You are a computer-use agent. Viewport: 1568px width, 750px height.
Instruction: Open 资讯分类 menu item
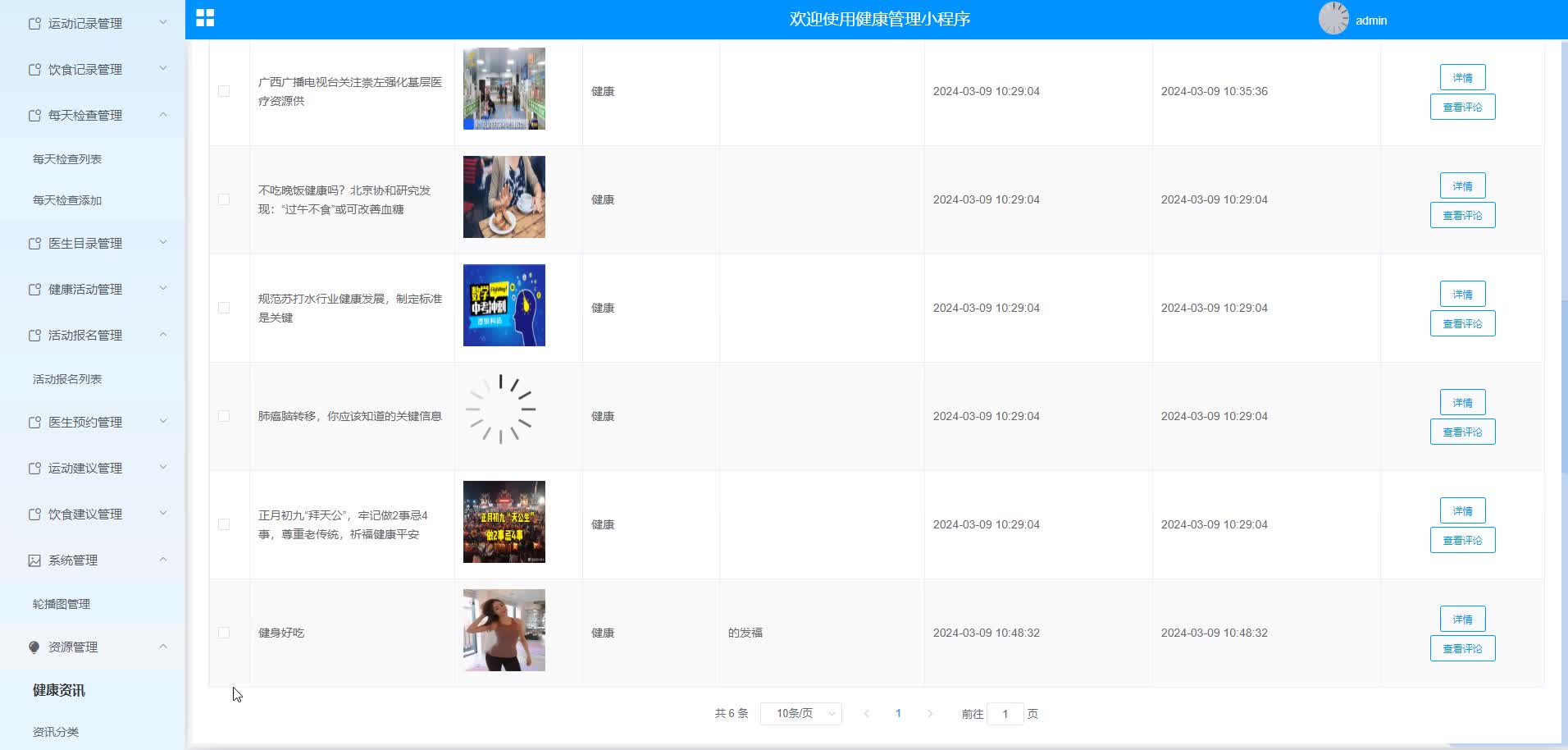tap(56, 732)
